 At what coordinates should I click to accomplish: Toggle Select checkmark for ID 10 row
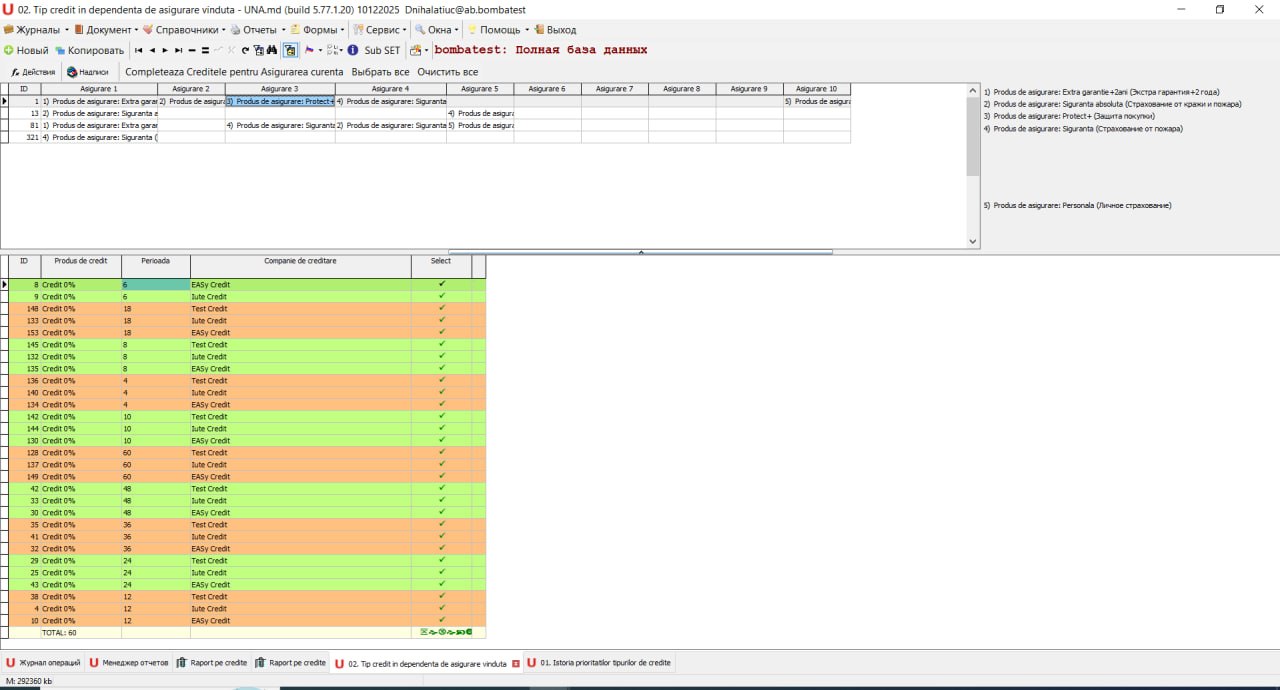click(441, 620)
